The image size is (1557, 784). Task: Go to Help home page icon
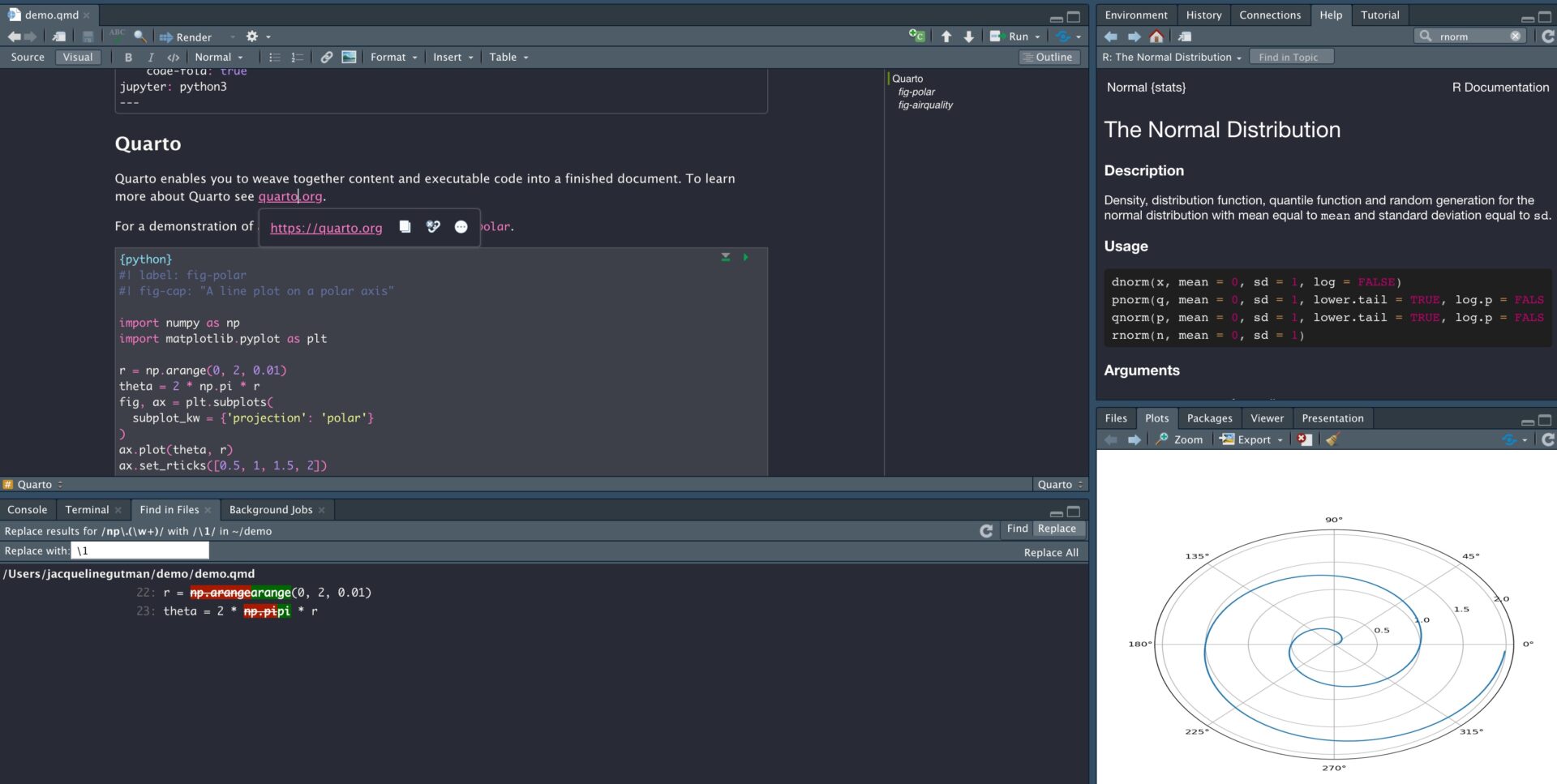[x=1156, y=36]
